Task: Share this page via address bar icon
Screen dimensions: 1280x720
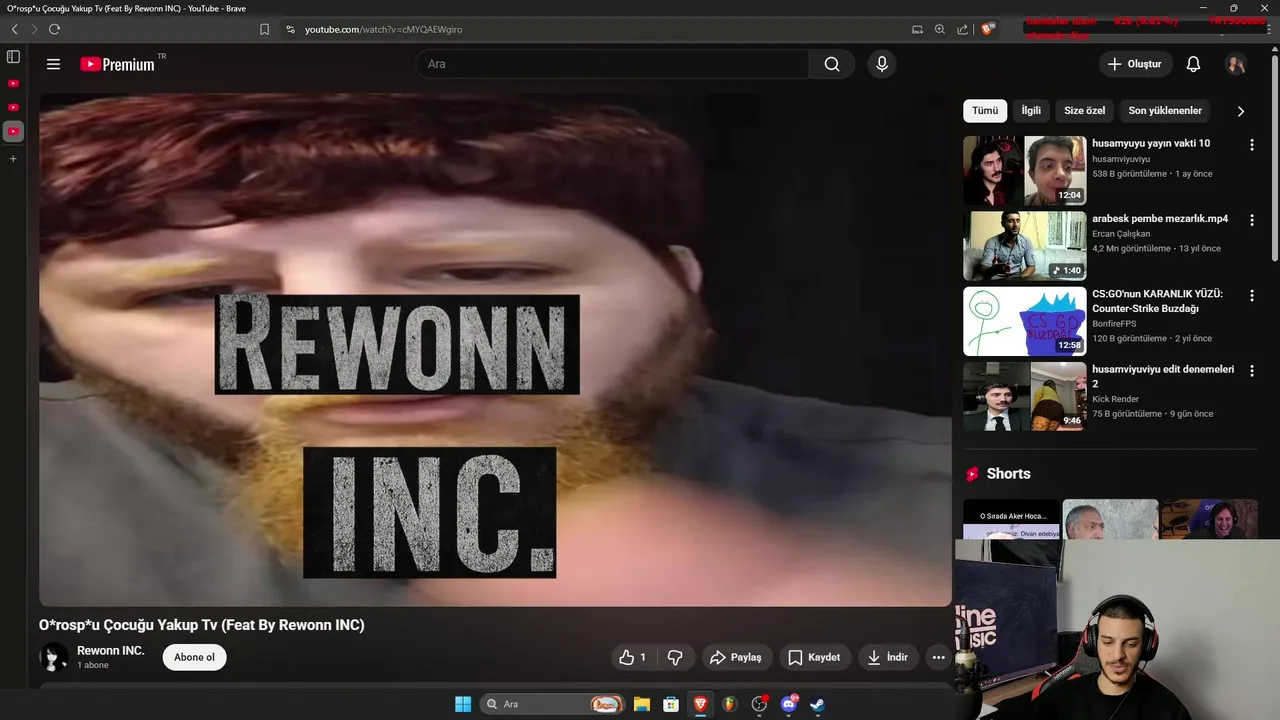Action: 962,29
